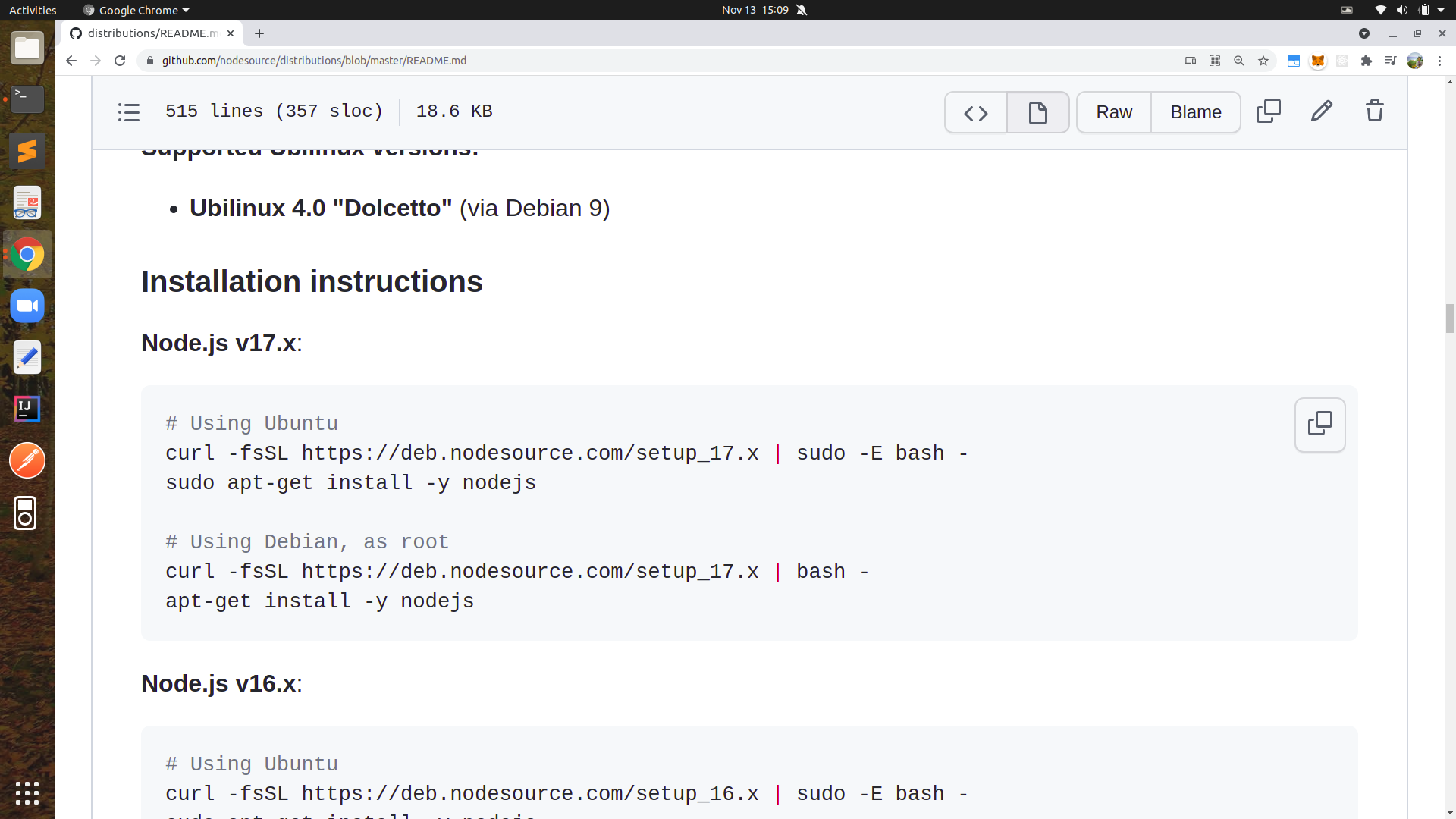The image size is (1456, 819).
Task: Copy the Node.js v17.x code block
Action: [1319, 424]
